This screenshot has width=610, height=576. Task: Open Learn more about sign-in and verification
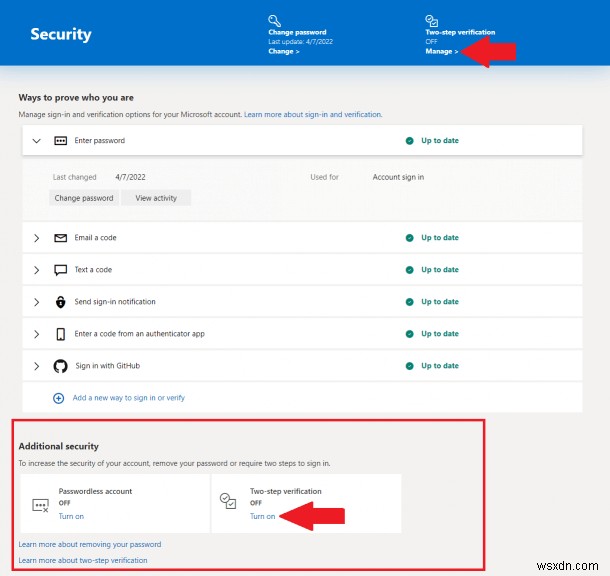[313, 114]
